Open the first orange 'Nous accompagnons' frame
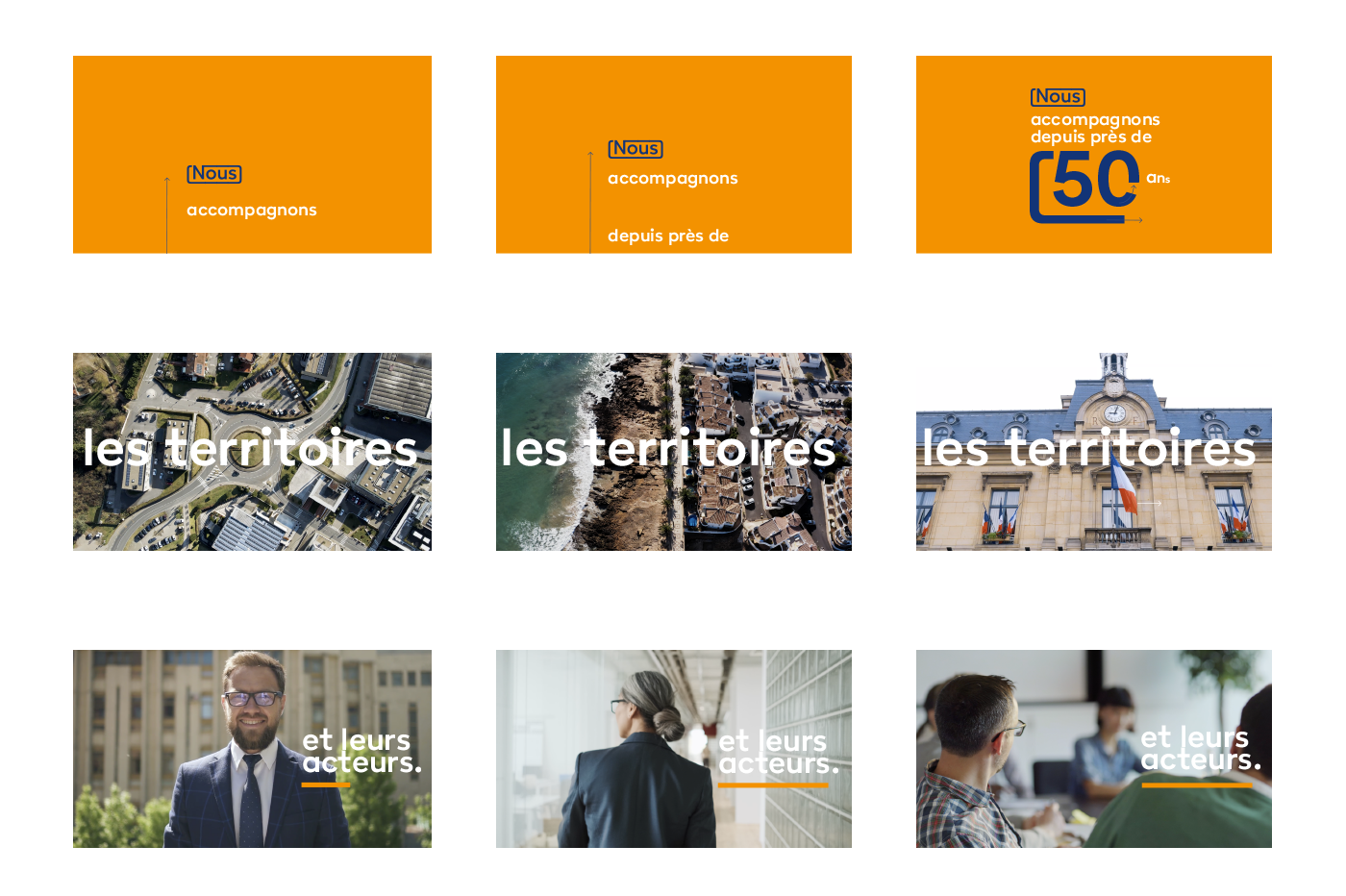The image size is (1346, 896). pyautogui.click(x=252, y=155)
